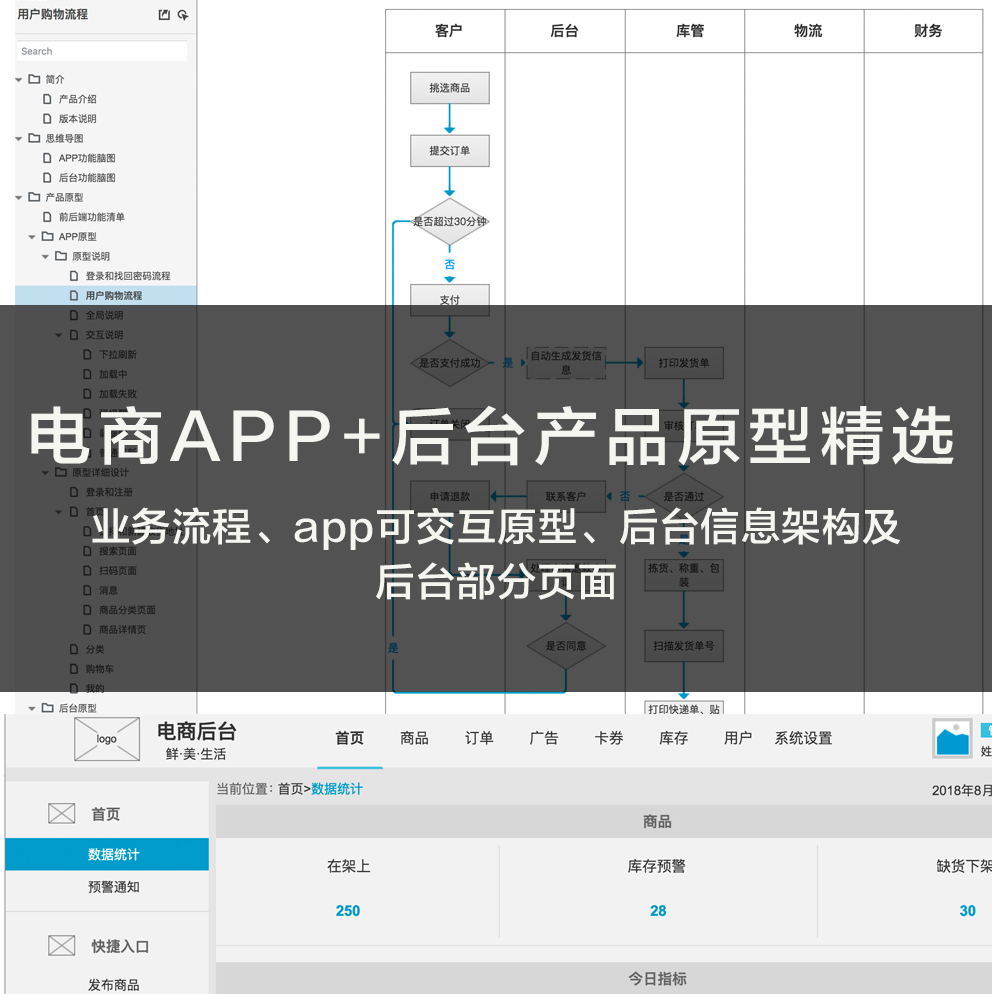Viewport: 992px width, 994px height.
Task: Switch to the 用户 navigation tab
Action: point(738,739)
